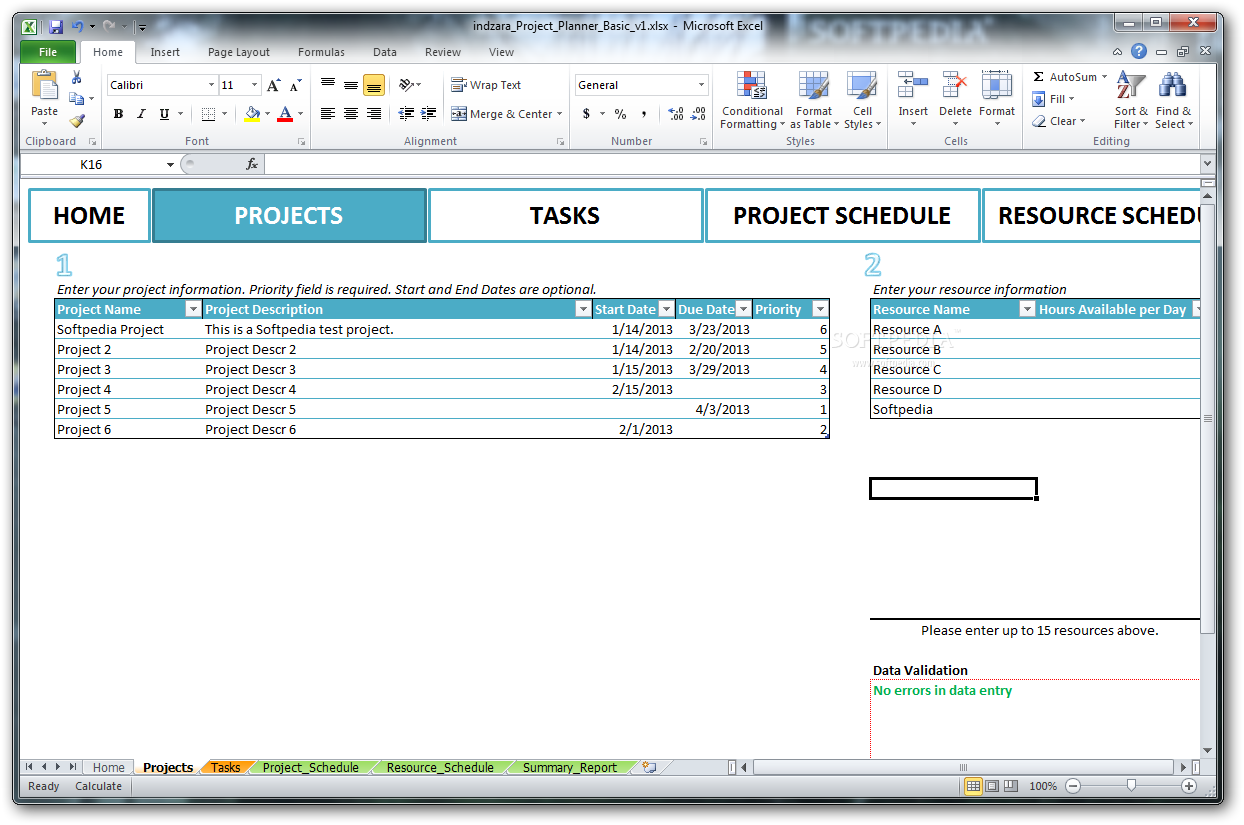Click the Name Box showing K16
This screenshot has height=825, width=1244.
(92, 164)
